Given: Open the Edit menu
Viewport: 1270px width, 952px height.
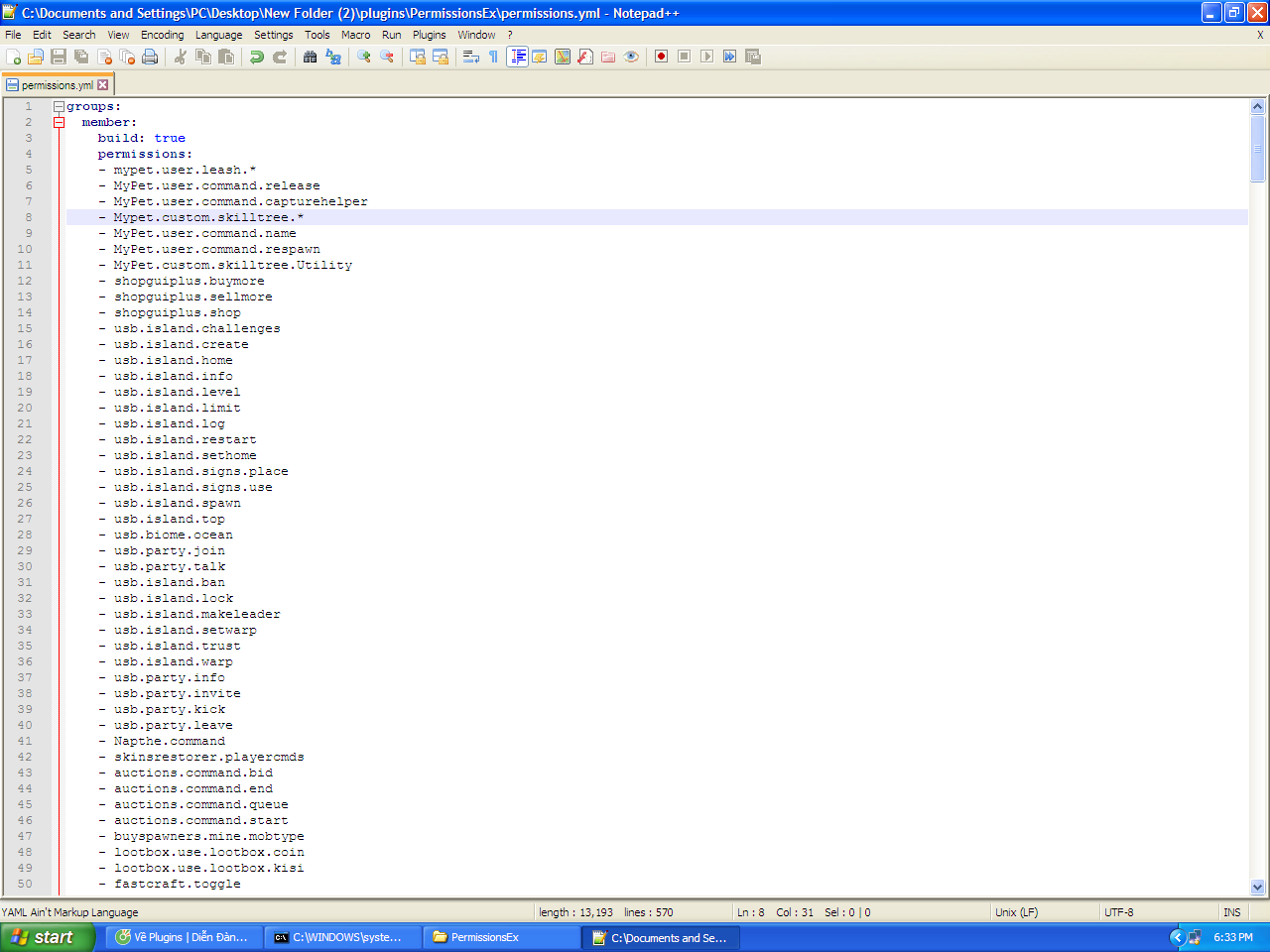Looking at the screenshot, I should tap(42, 35).
